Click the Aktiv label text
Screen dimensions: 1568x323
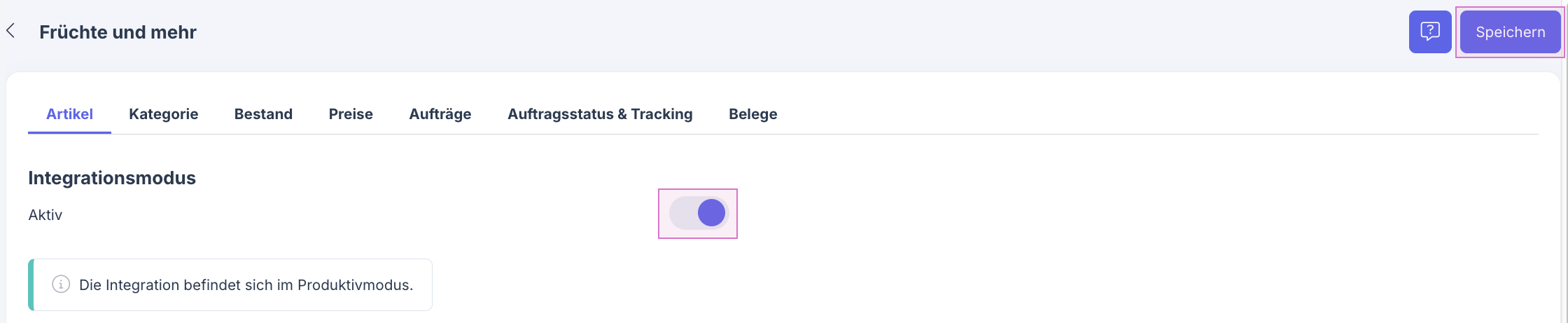[x=45, y=215]
